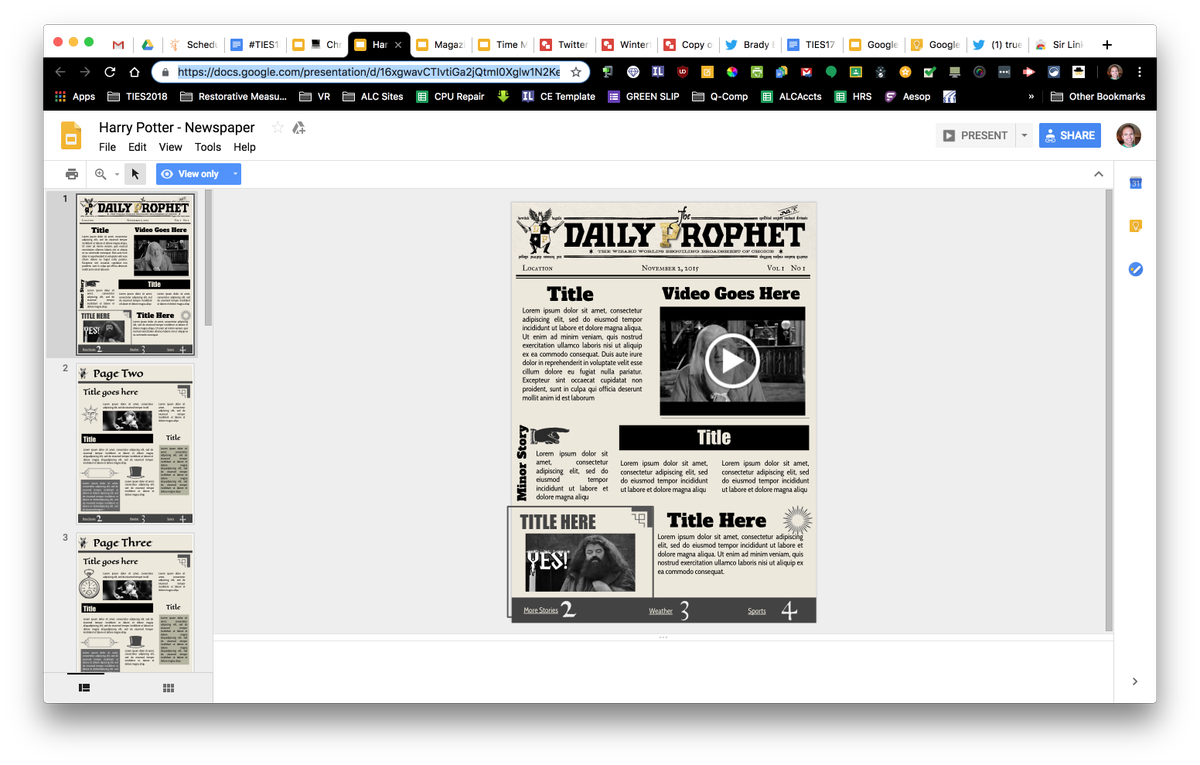Image resolution: width=1200 pixels, height=765 pixels.
Task: Open the zoom level dropdown arrow
Action: click(117, 174)
